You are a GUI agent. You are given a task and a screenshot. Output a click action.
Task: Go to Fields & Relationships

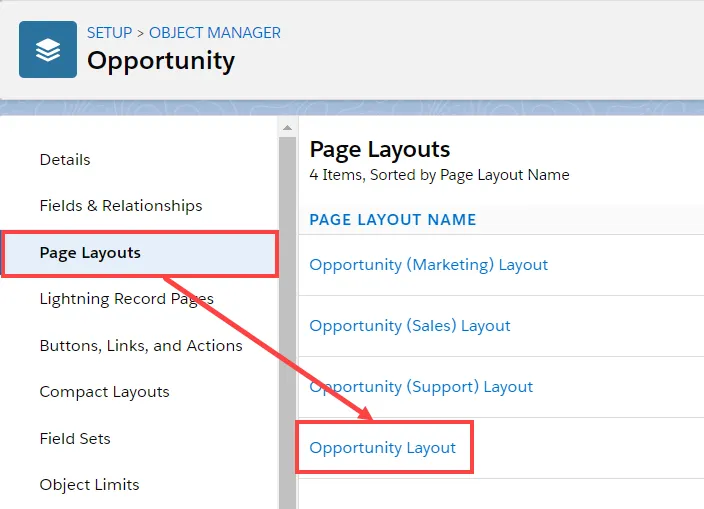click(x=121, y=206)
